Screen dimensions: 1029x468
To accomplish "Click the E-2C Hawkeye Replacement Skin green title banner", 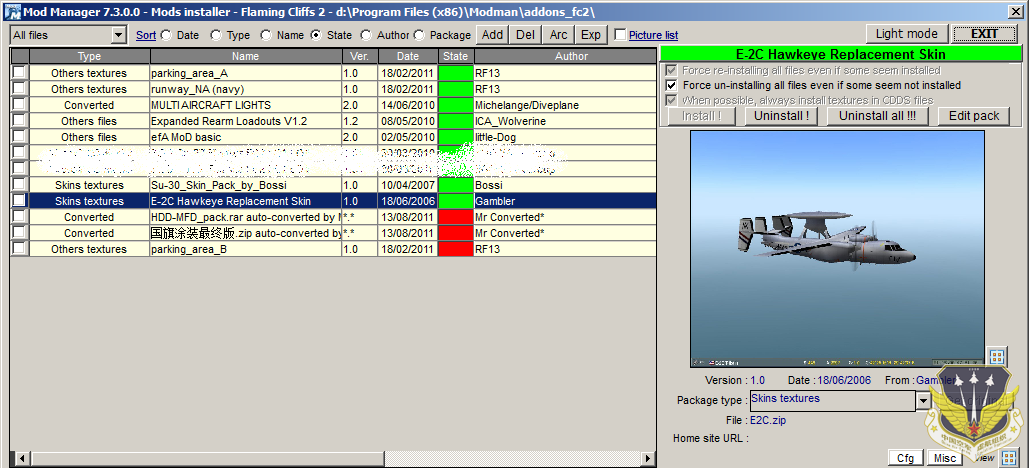I will [x=841, y=54].
